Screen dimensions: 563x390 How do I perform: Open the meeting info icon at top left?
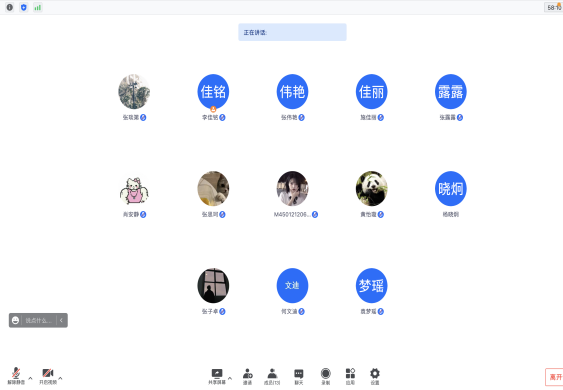[10, 7]
